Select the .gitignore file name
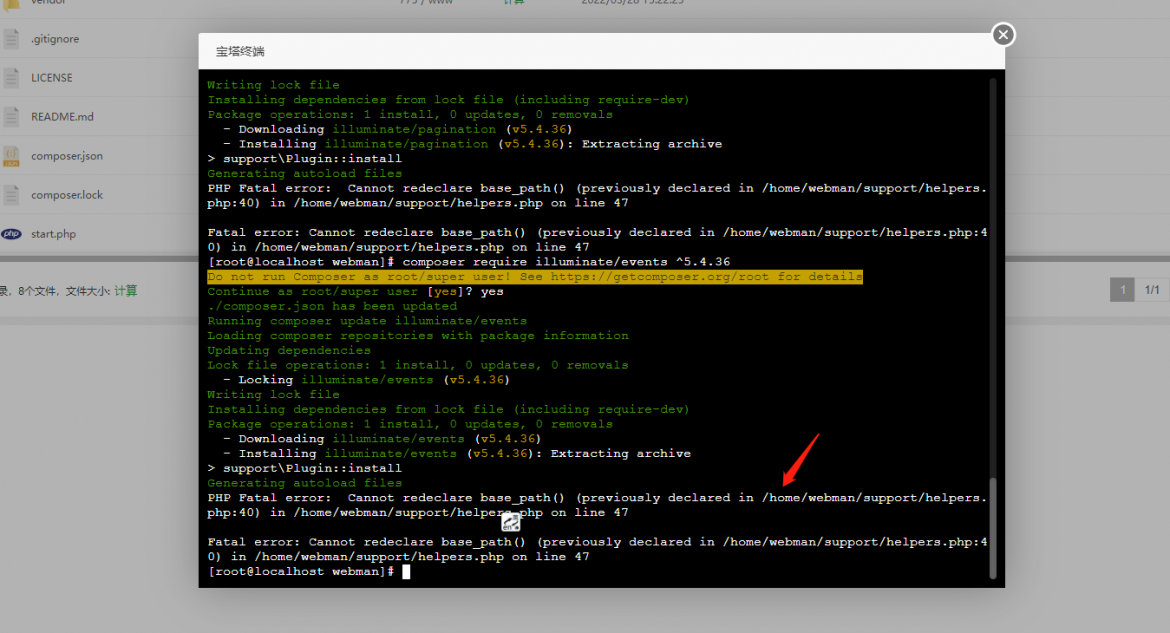Image resolution: width=1170 pixels, height=633 pixels. tap(54, 39)
